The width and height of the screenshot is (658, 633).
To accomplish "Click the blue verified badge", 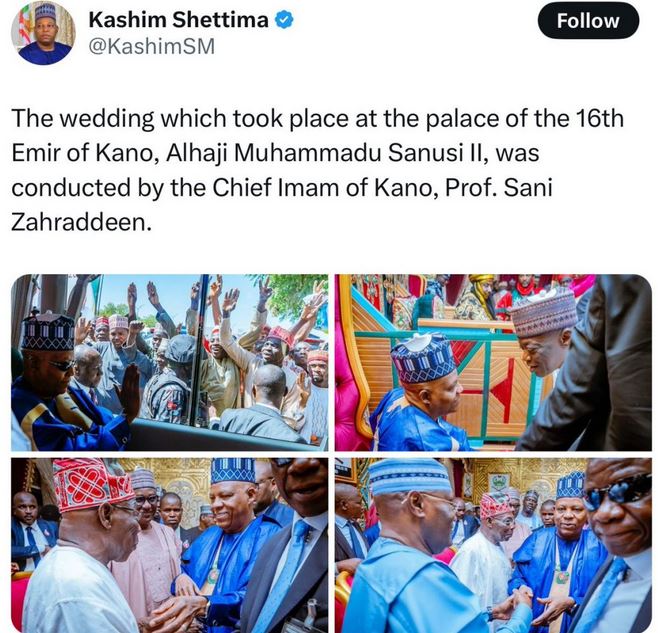I will coord(285,20).
